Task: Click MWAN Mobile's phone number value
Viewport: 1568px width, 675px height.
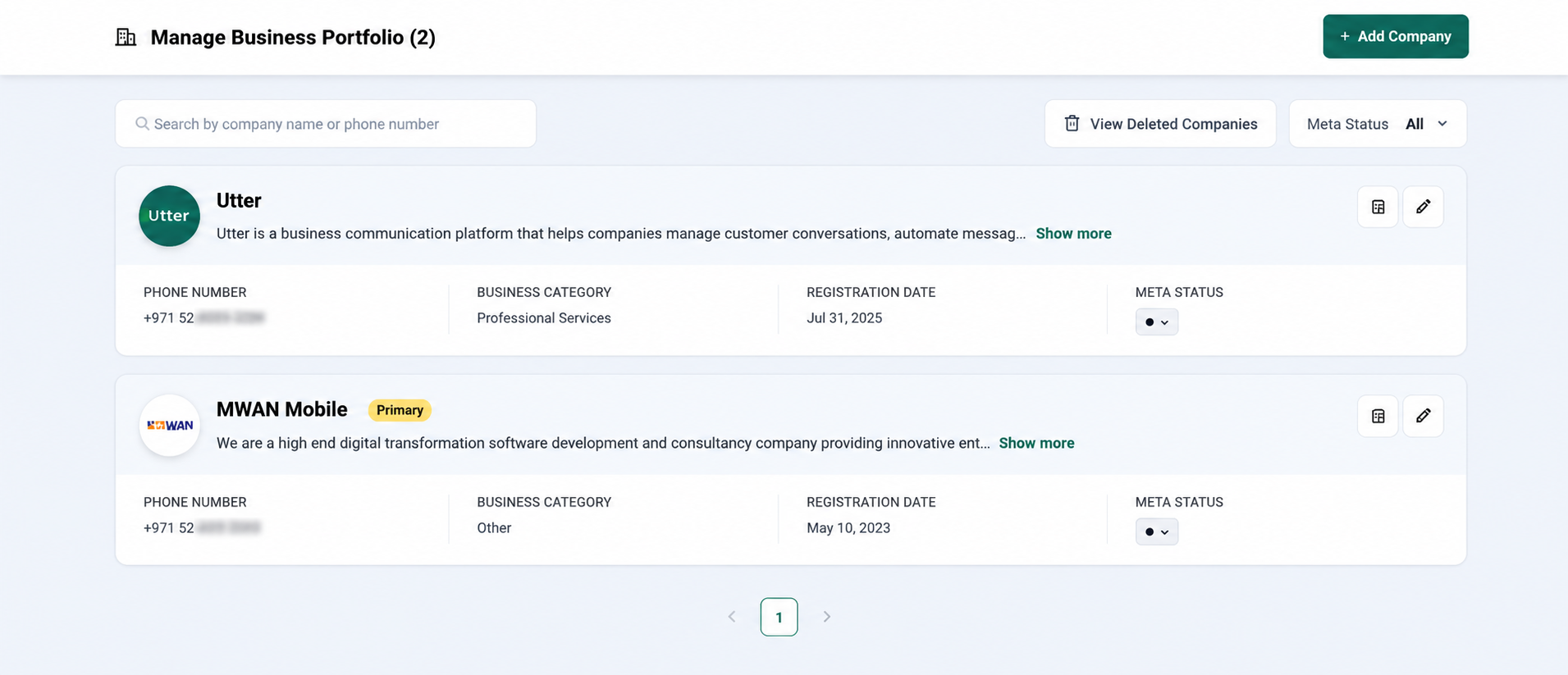Action: pos(202,528)
